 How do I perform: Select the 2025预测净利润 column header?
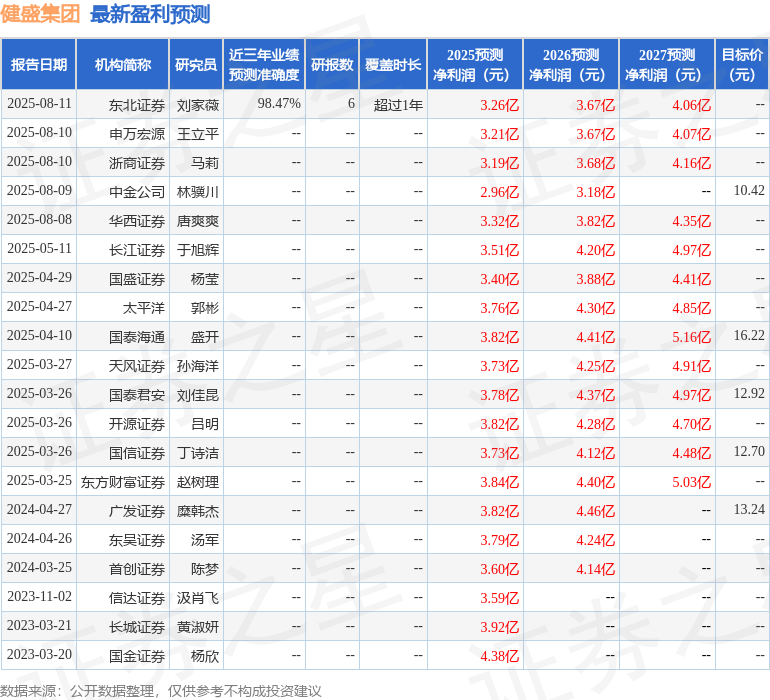[x=475, y=65]
